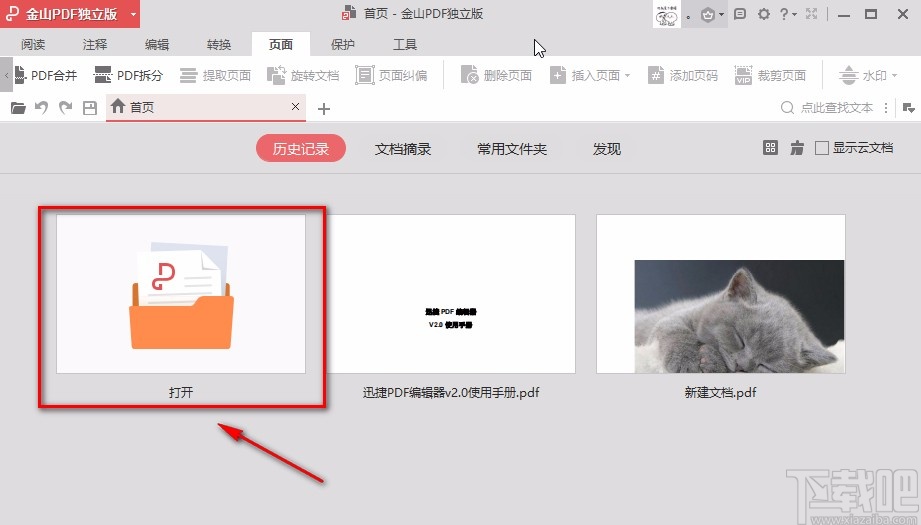Click the 迅捷PDF编辑器v2.0使用手册.pdf file name
This screenshot has height=525, width=921.
451,392
